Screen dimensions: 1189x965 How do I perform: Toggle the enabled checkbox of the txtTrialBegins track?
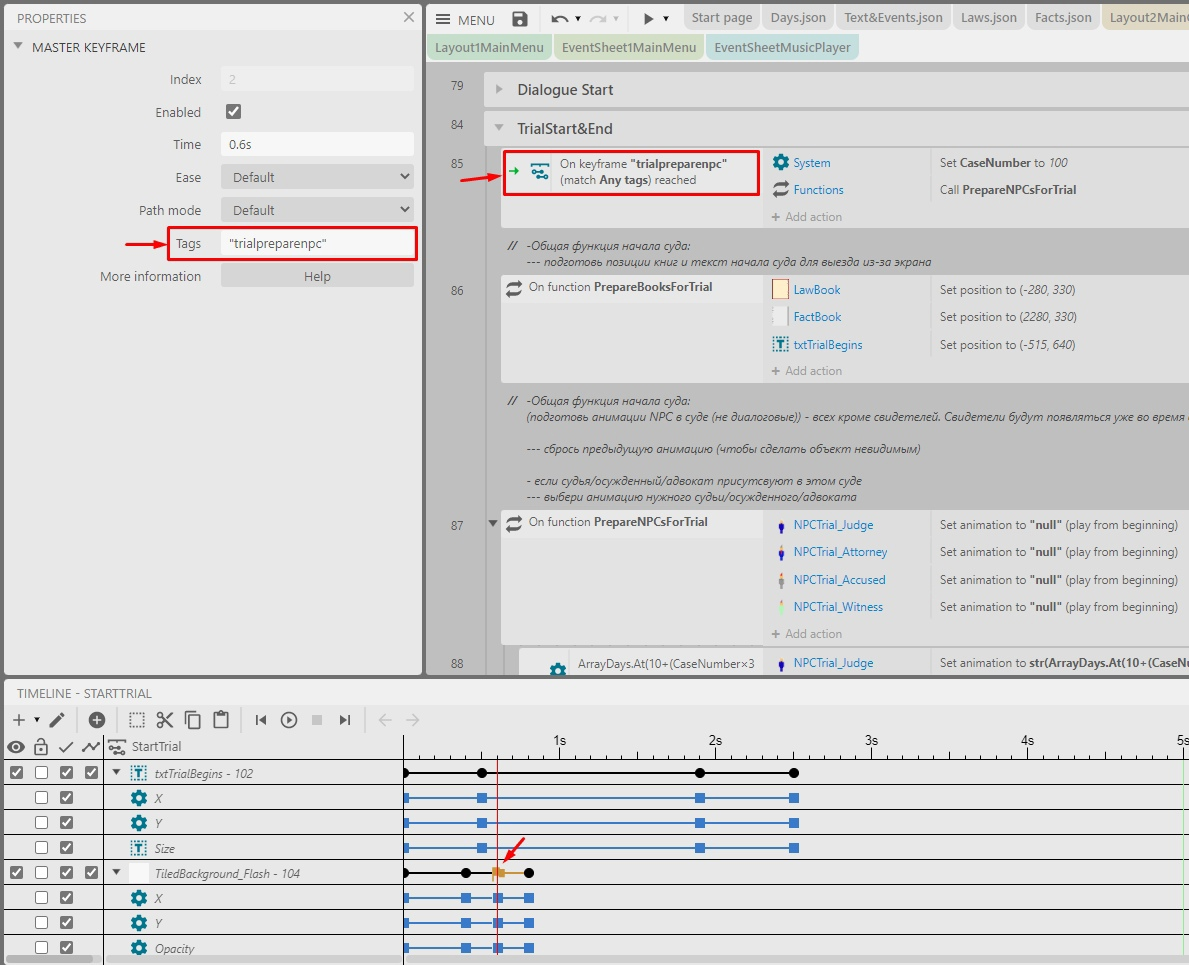coord(67,772)
